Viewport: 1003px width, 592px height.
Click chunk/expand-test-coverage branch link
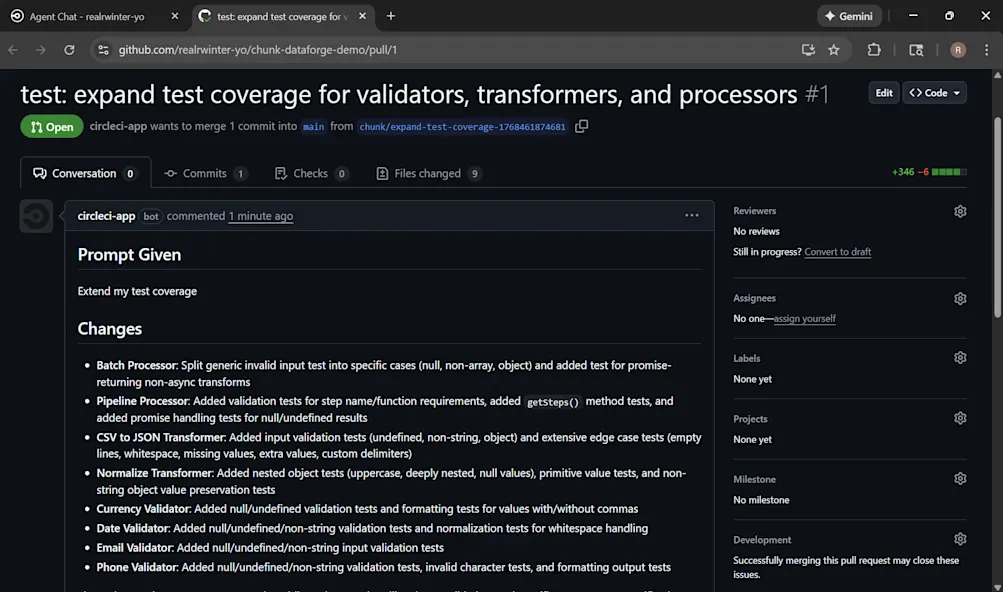pos(462,127)
